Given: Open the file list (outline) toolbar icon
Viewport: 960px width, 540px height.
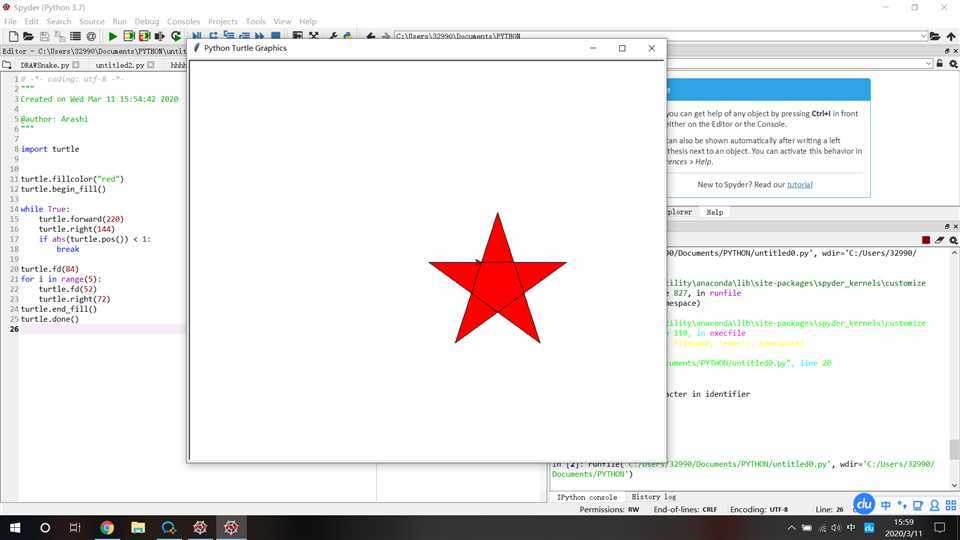Looking at the screenshot, I should click(75, 37).
